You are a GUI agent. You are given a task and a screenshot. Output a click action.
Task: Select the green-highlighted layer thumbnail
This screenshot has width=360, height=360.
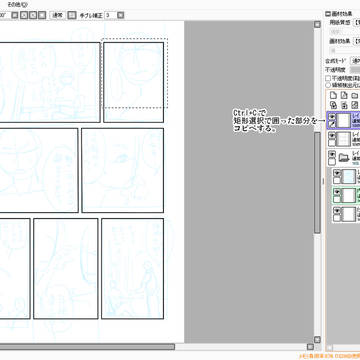[349, 196]
